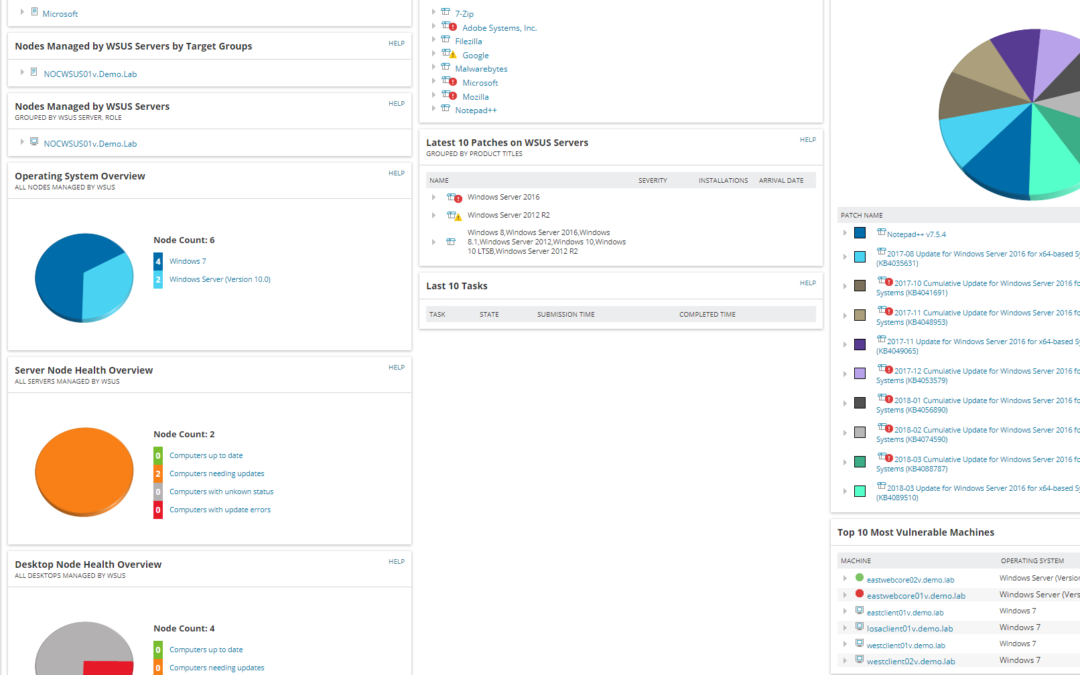
Task: Click the Google warning package icon
Action: click(x=449, y=54)
